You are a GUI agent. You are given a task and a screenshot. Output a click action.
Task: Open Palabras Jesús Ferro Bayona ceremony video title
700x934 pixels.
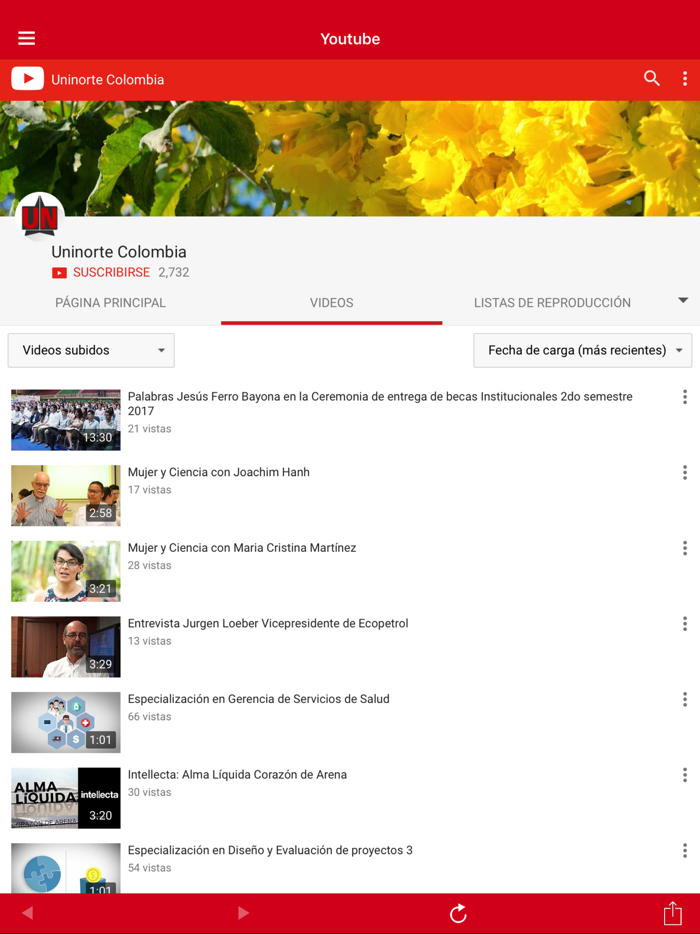point(380,403)
